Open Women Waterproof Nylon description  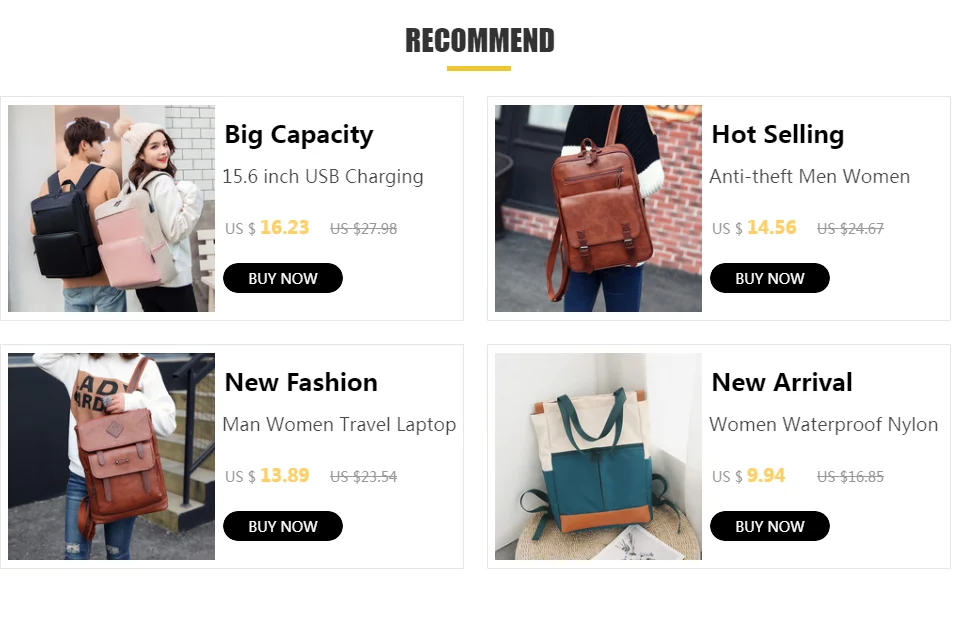824,425
